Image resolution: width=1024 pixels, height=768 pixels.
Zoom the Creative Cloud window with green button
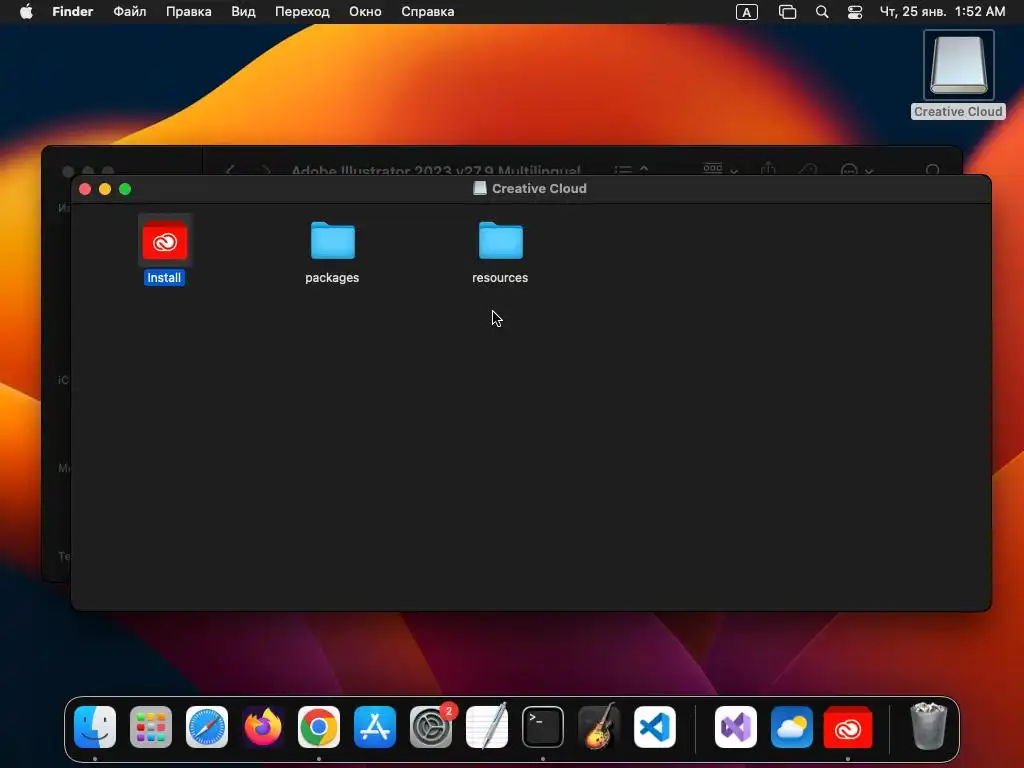pyautogui.click(x=125, y=189)
